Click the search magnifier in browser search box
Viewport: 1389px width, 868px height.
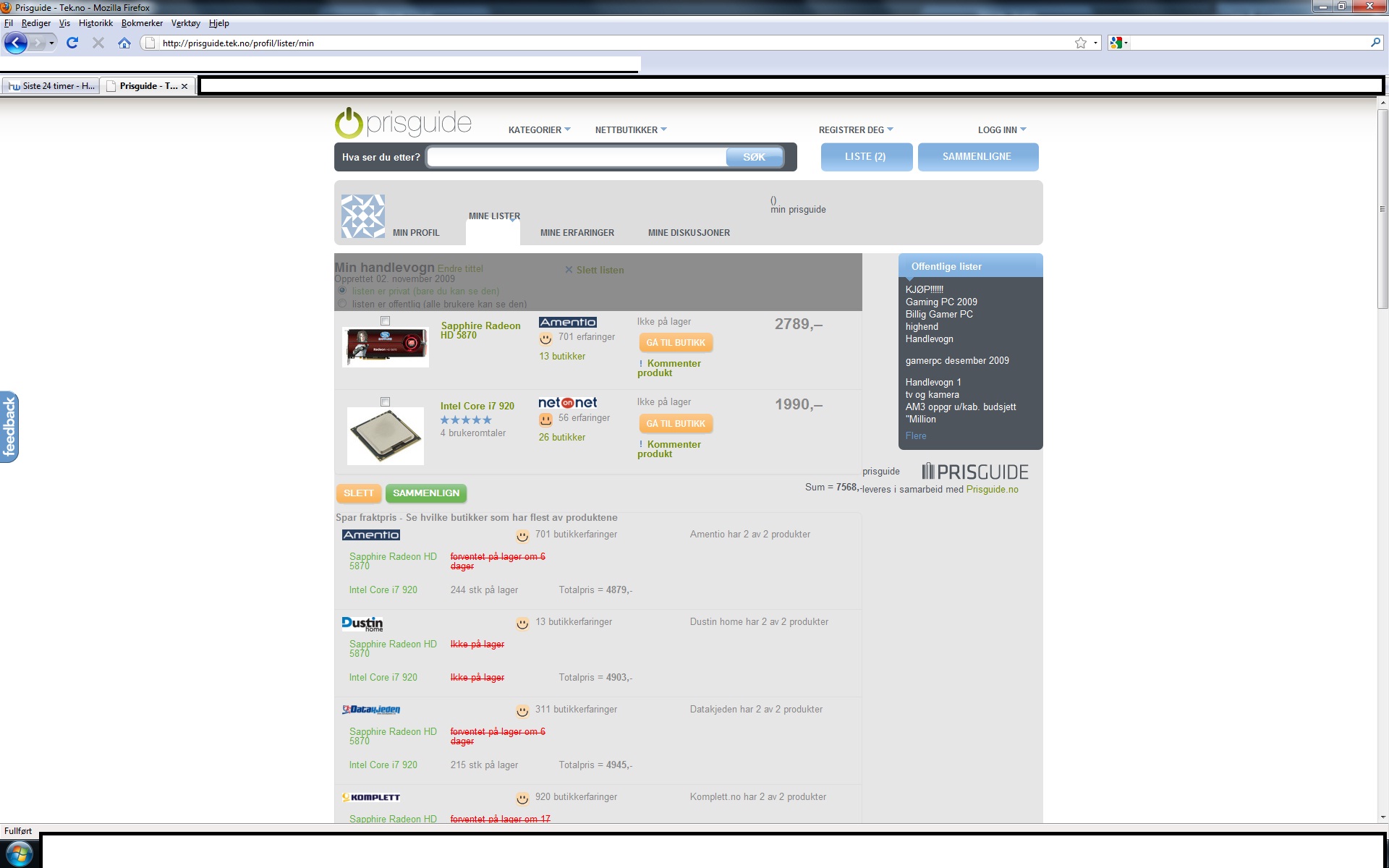1375,43
